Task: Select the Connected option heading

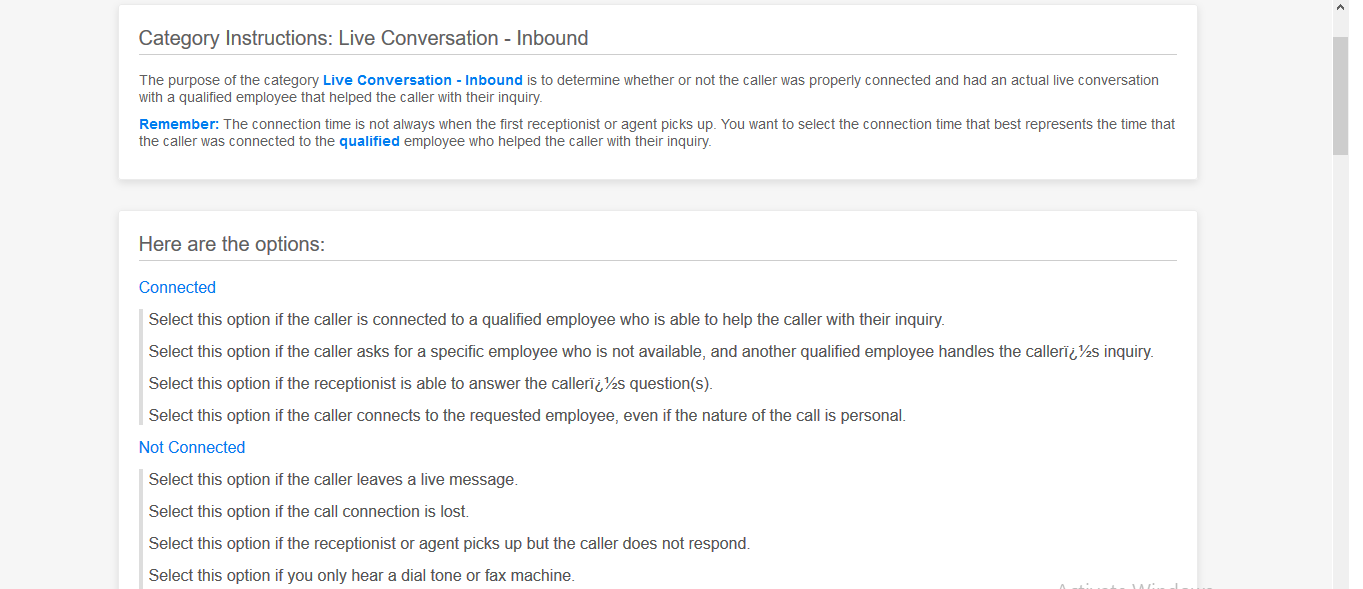Action: click(177, 288)
